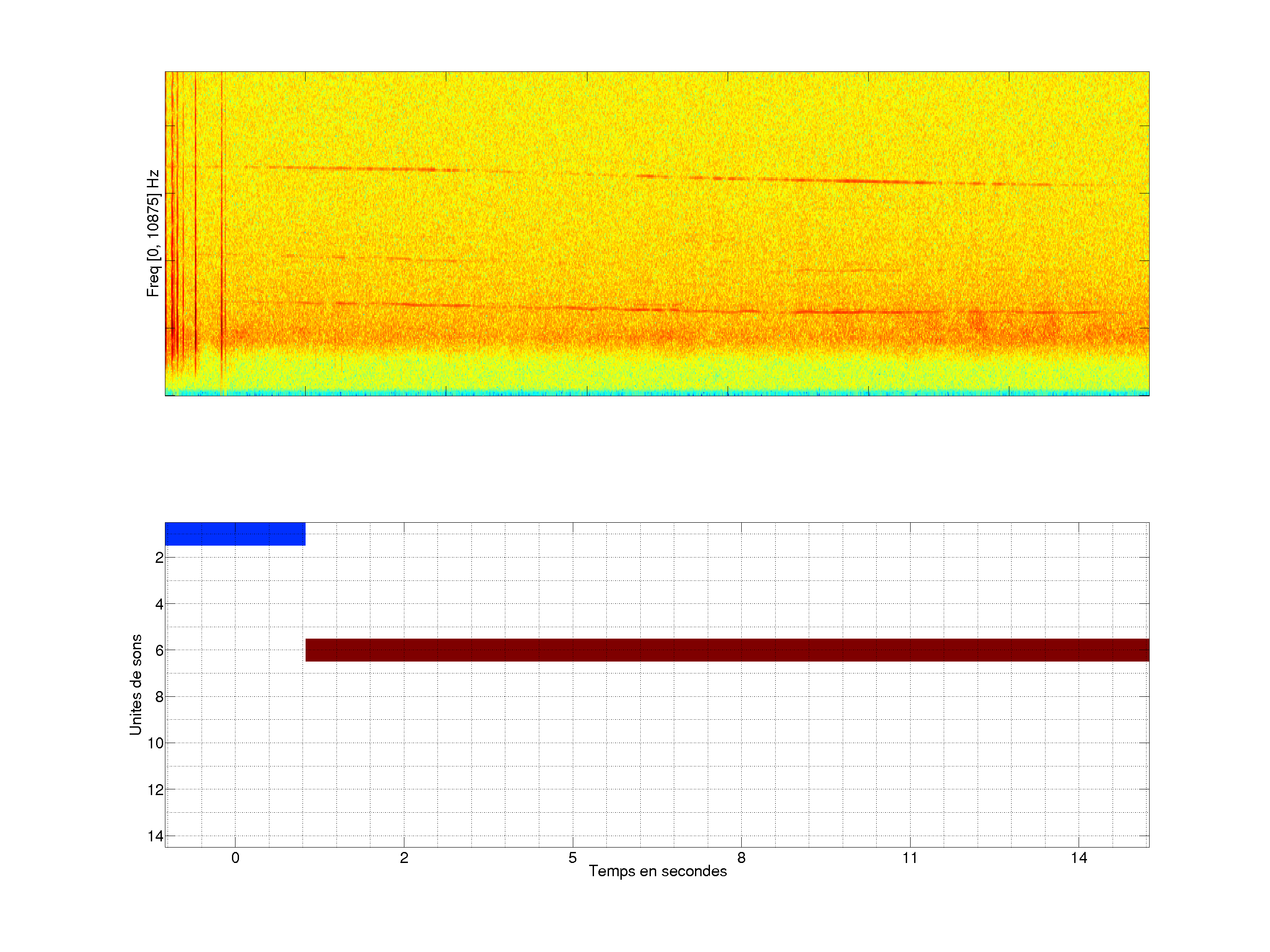
Task: Click the "Temps en secondes" axis label
Action: [x=657, y=871]
